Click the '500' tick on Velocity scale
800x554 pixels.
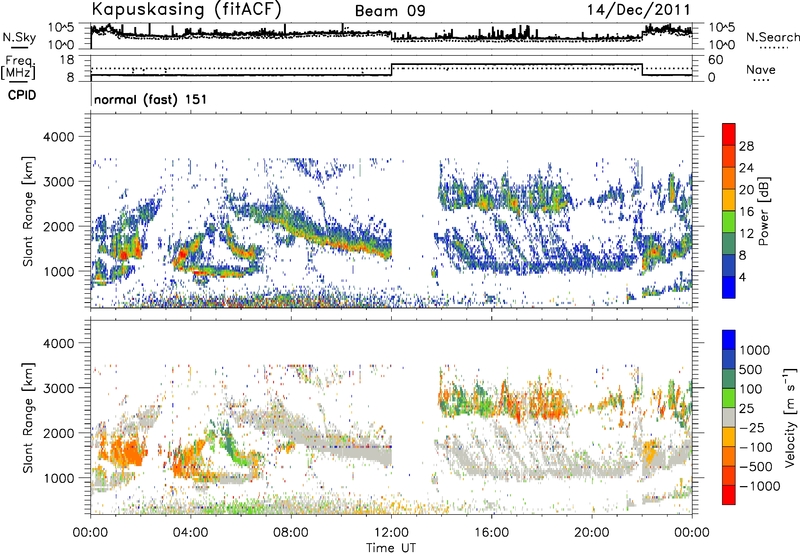tap(751, 369)
